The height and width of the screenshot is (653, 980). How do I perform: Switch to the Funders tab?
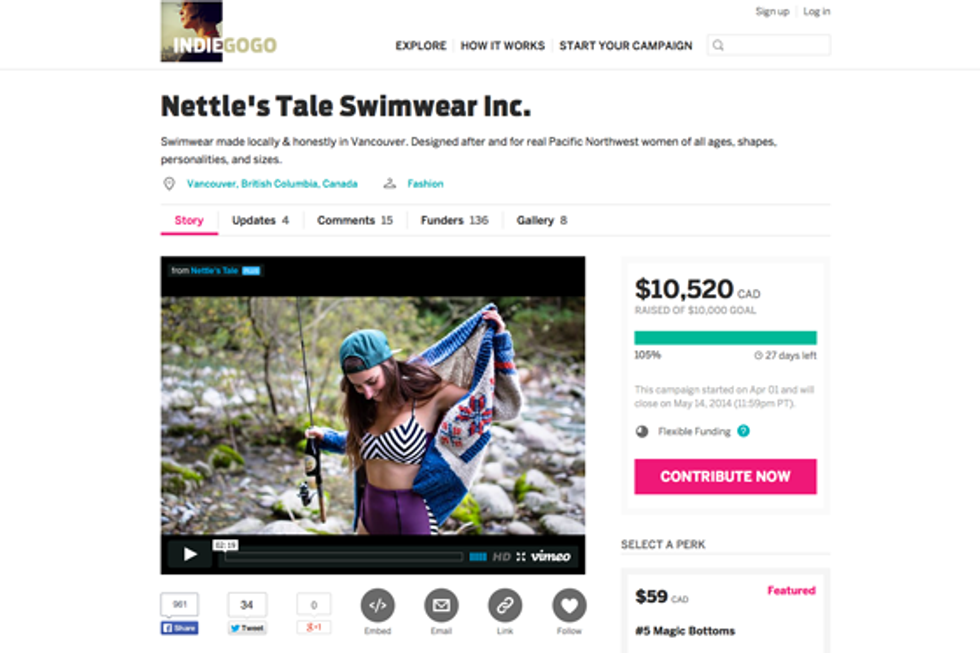click(x=454, y=220)
